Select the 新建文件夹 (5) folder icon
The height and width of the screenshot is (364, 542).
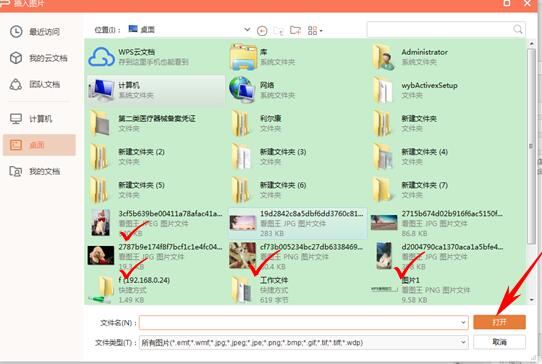(x=100, y=190)
